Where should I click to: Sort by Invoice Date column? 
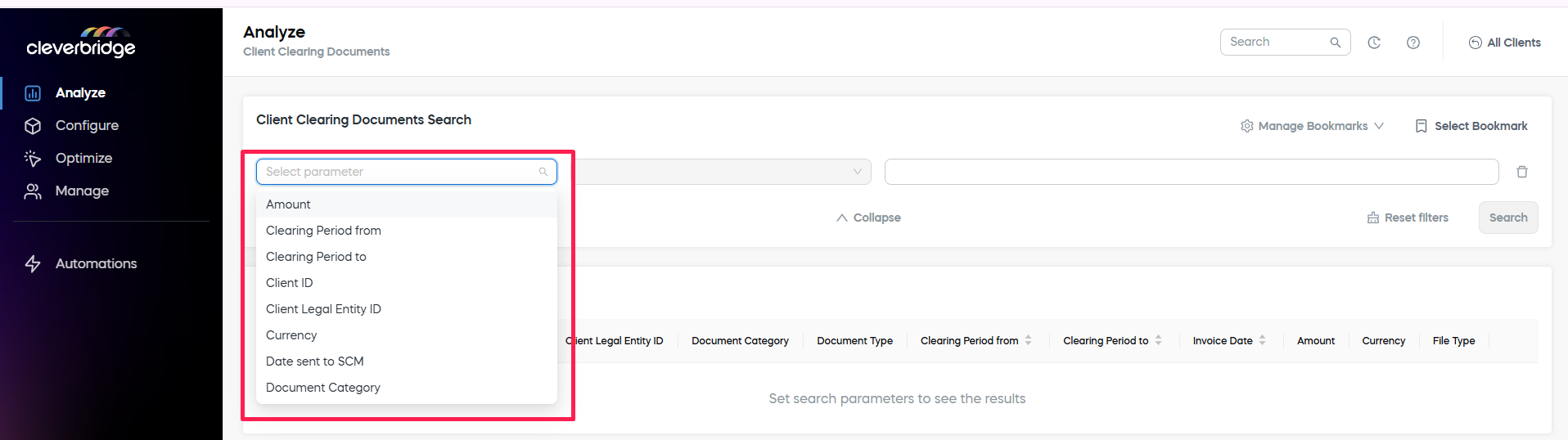click(x=1262, y=340)
